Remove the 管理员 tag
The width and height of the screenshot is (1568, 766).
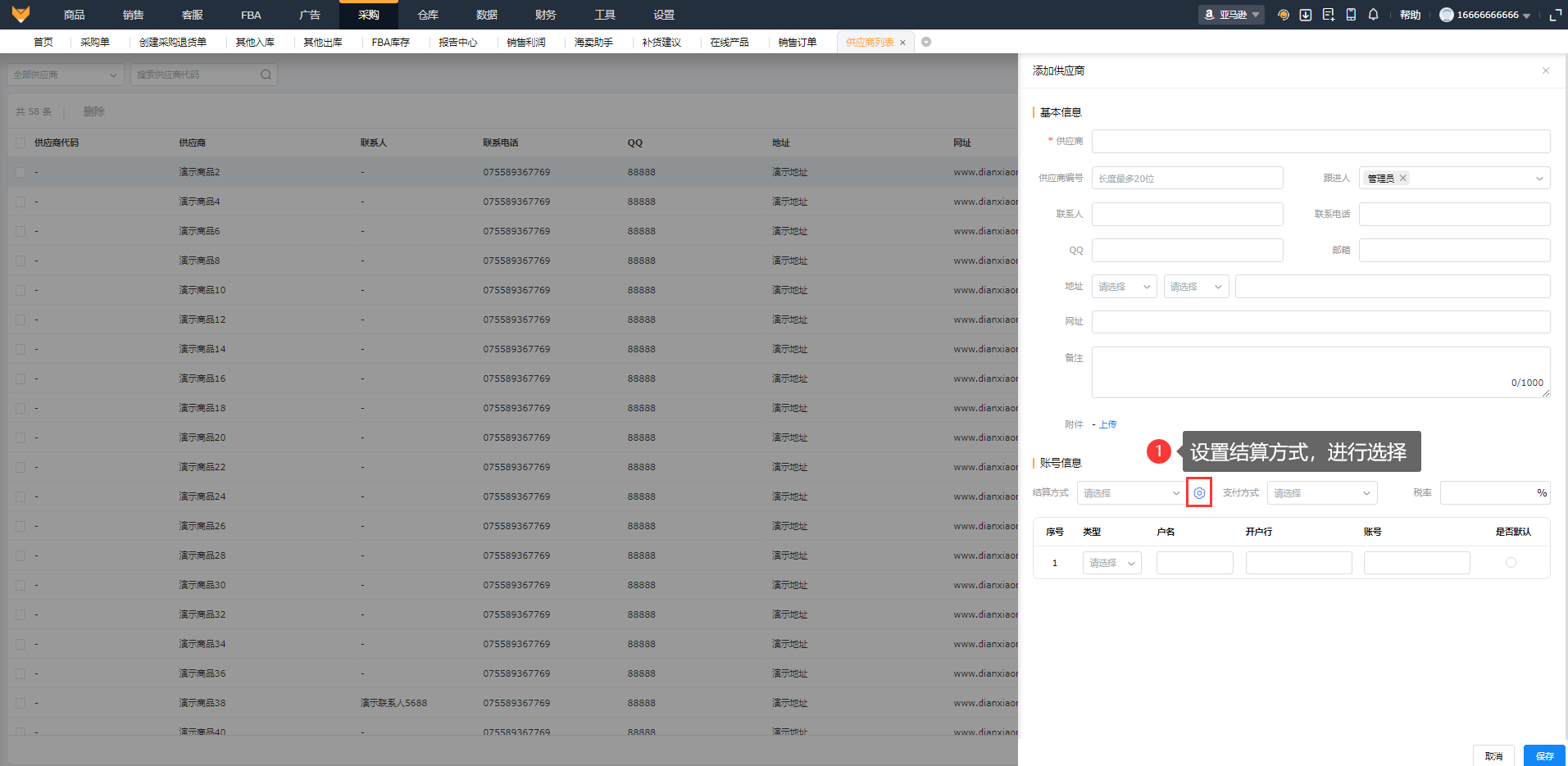(1403, 178)
